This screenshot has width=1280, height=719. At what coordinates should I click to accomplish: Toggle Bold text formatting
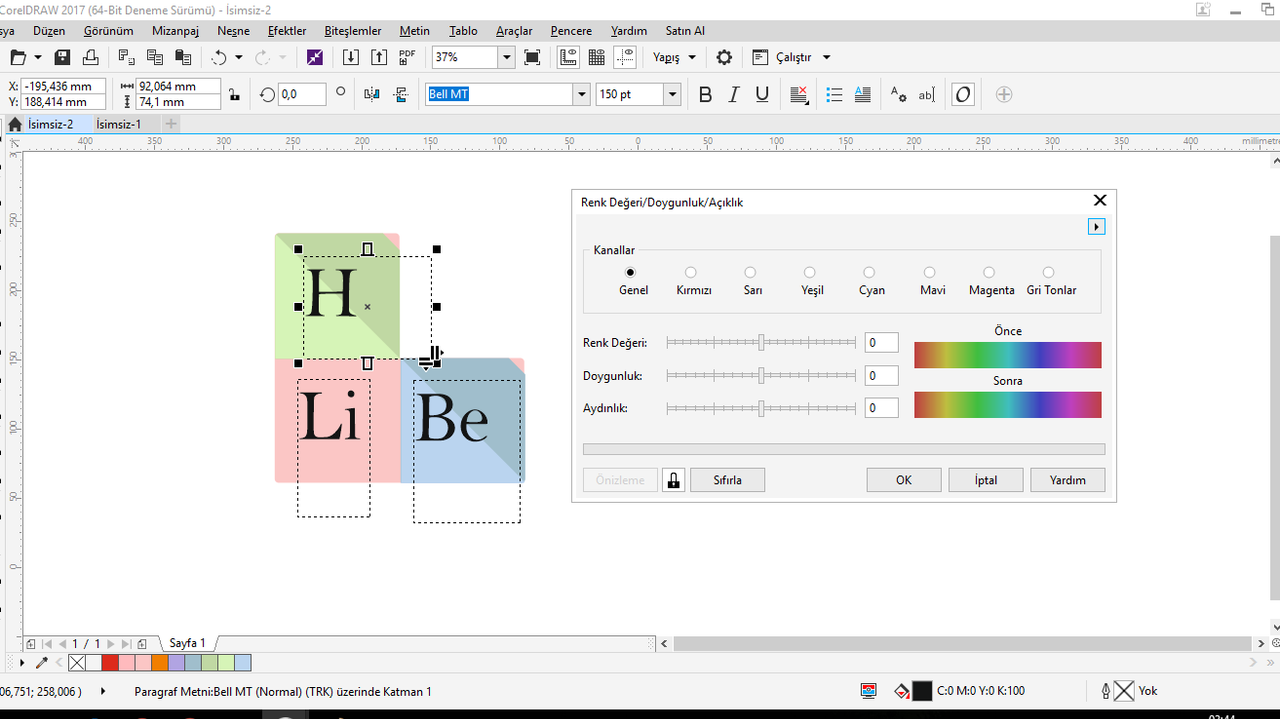coord(705,95)
